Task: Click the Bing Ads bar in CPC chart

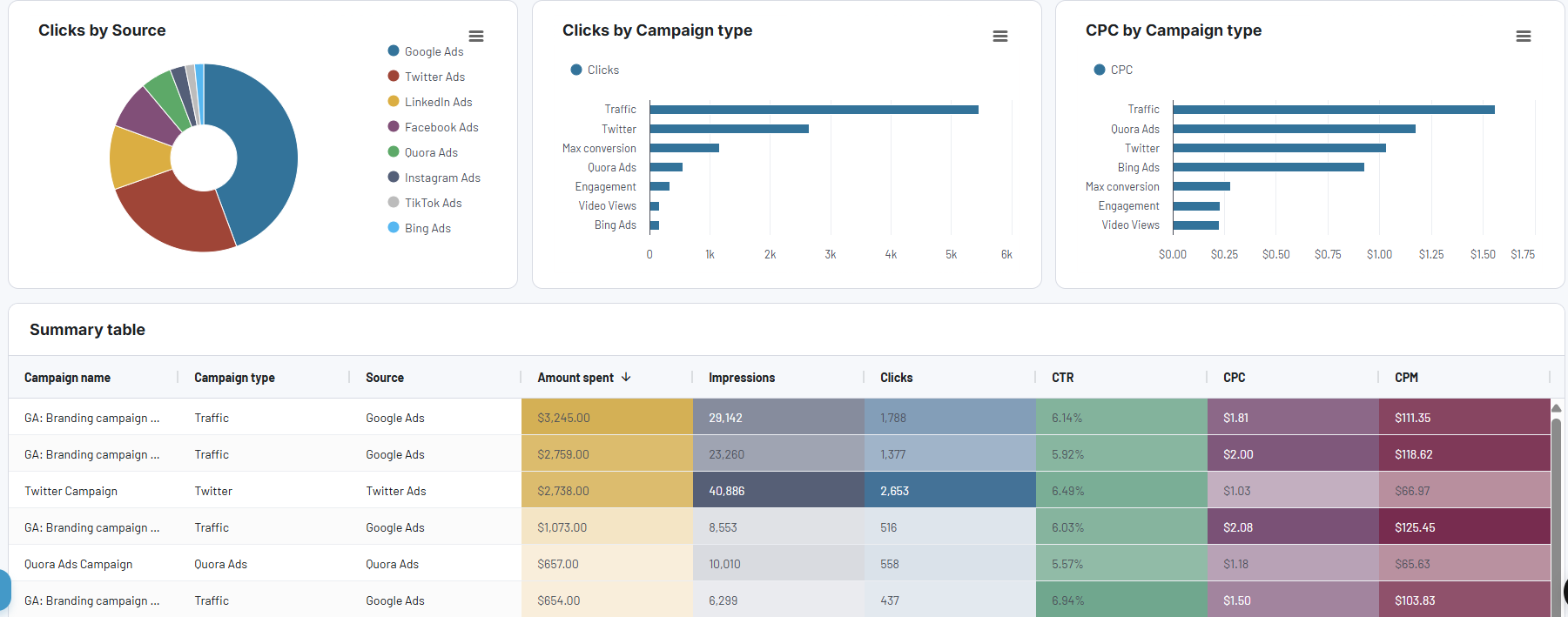Action: coord(1269,167)
